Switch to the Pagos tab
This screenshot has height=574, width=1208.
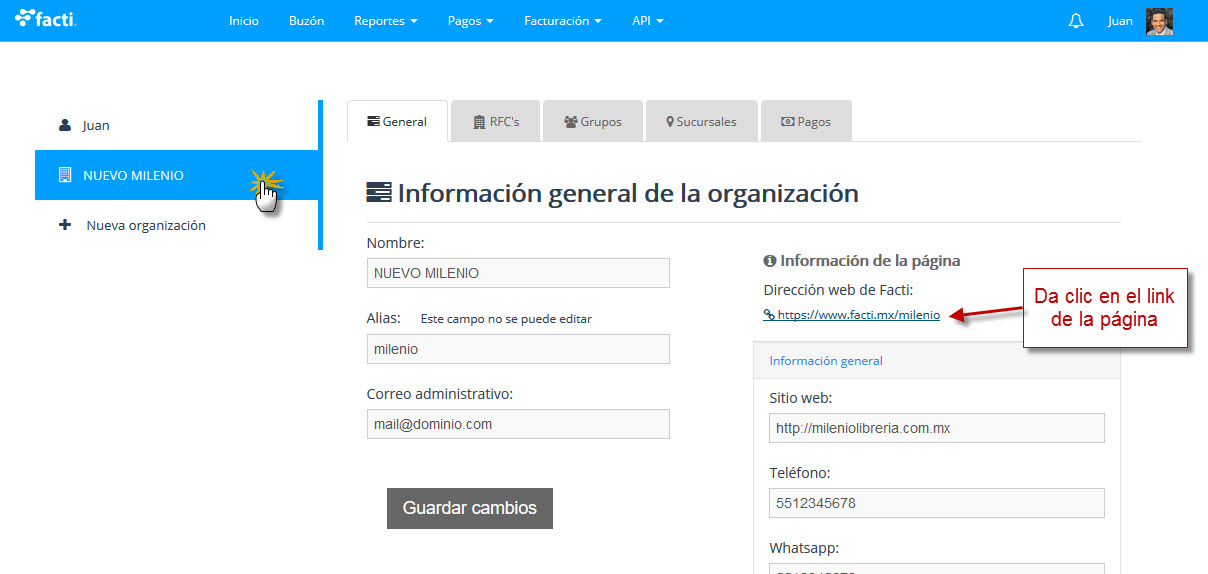pyautogui.click(x=806, y=121)
